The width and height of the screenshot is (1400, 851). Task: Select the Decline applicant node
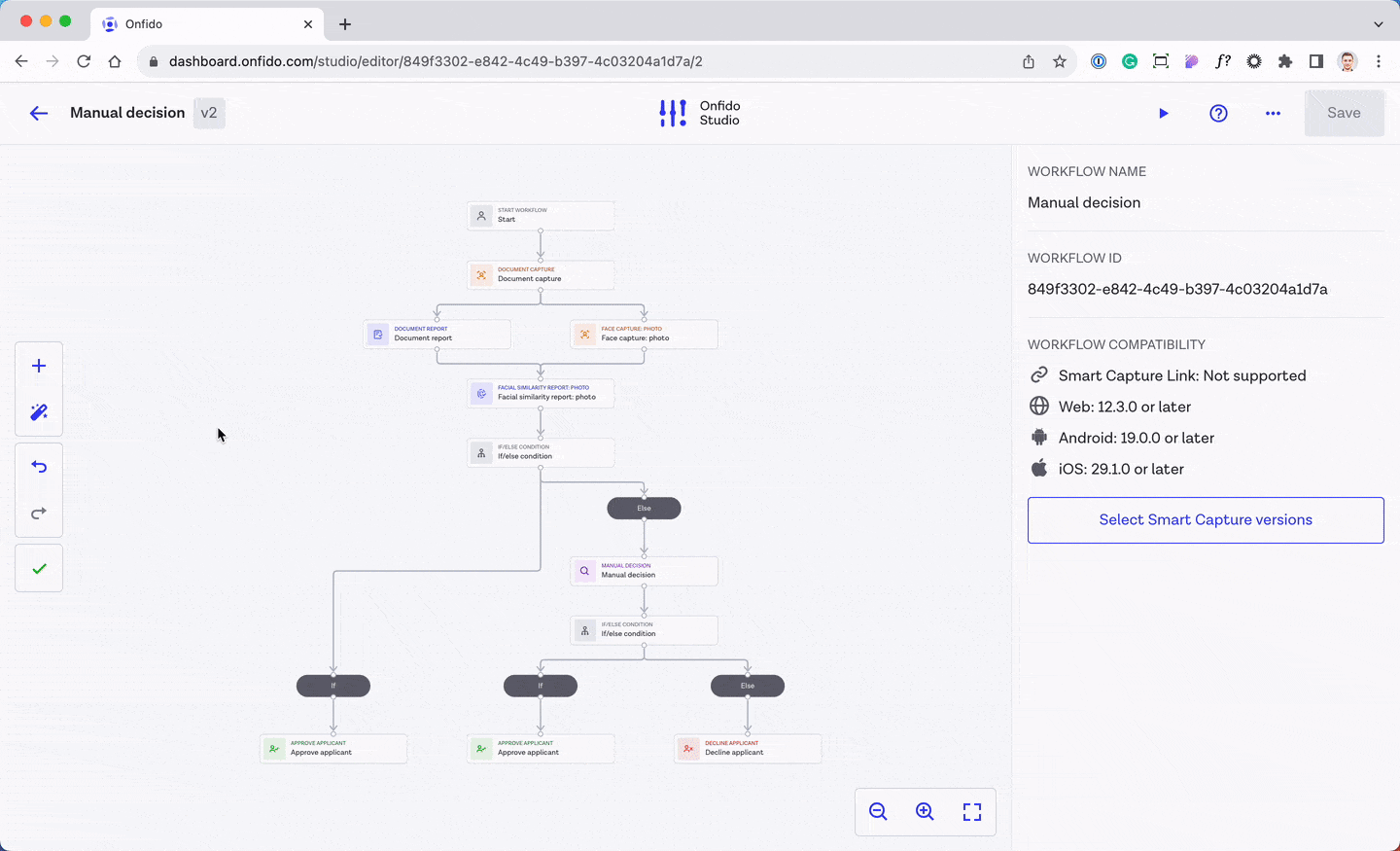[x=747, y=749]
